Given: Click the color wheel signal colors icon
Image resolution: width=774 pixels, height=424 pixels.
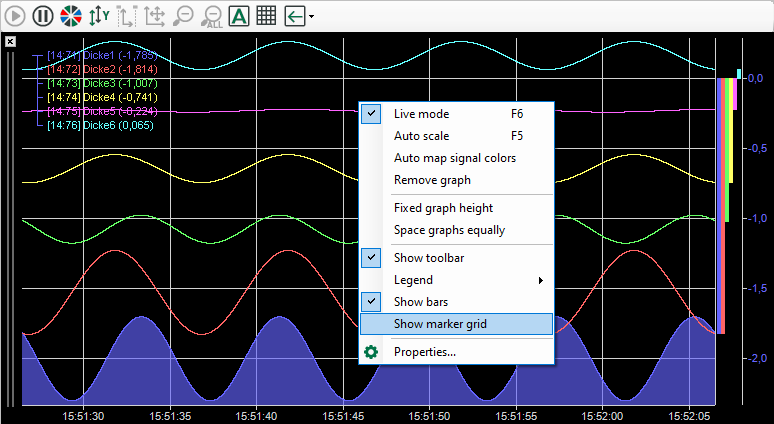Looking at the screenshot, I should pos(70,16).
